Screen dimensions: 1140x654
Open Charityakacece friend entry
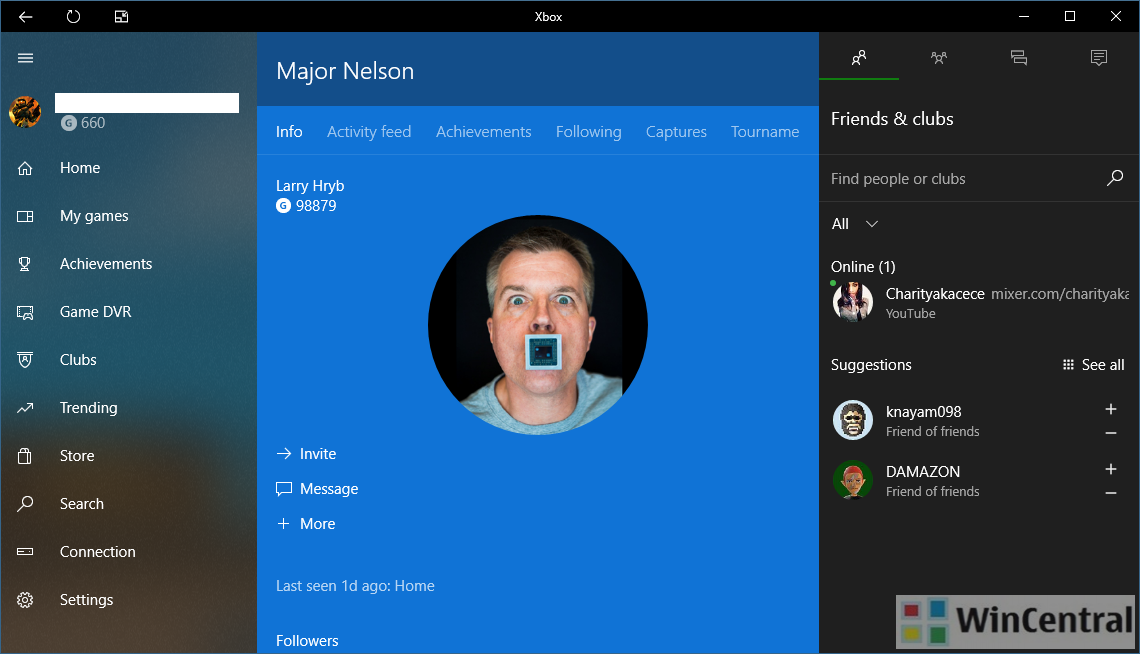[x=979, y=302]
